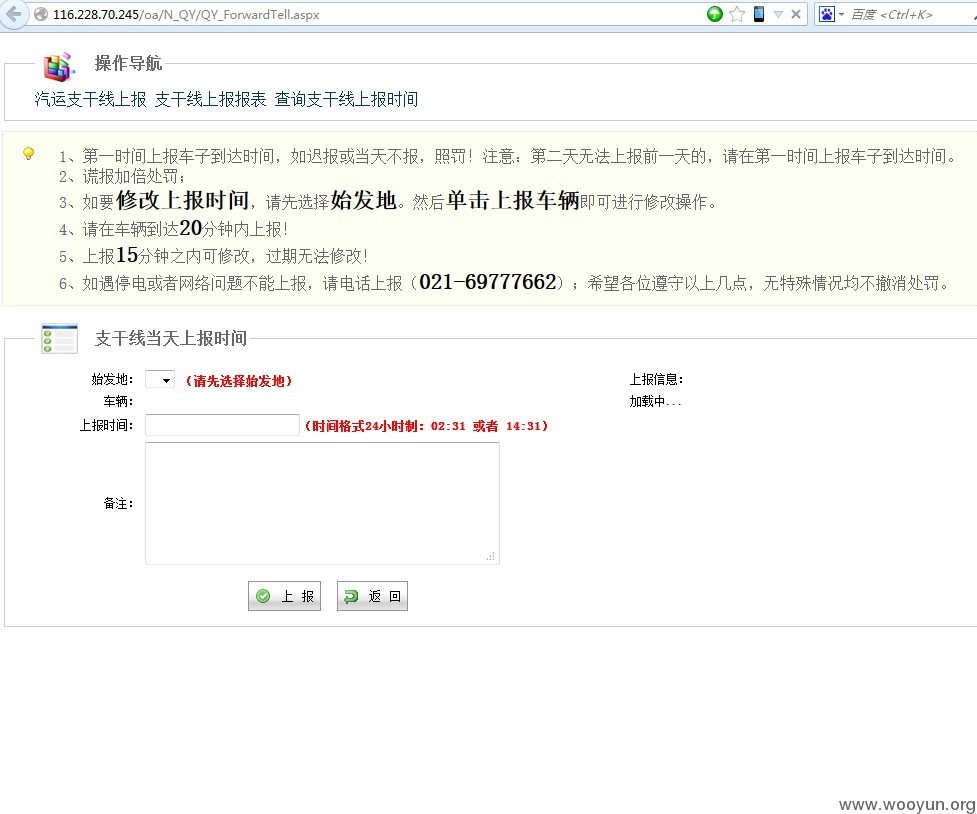Click the 上报时间: label

[106, 426]
